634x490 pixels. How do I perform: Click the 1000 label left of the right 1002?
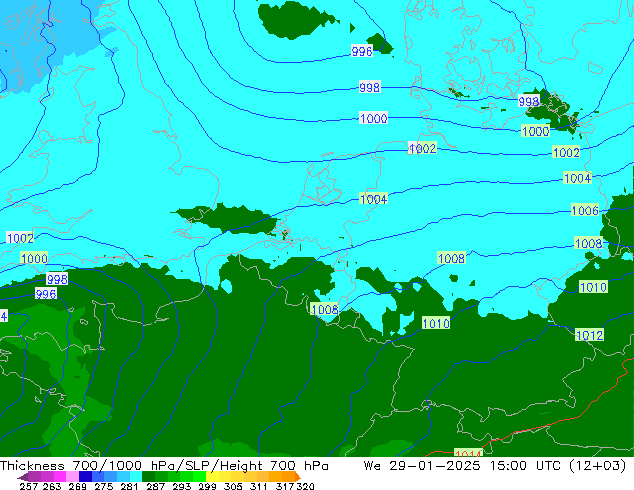click(535, 131)
